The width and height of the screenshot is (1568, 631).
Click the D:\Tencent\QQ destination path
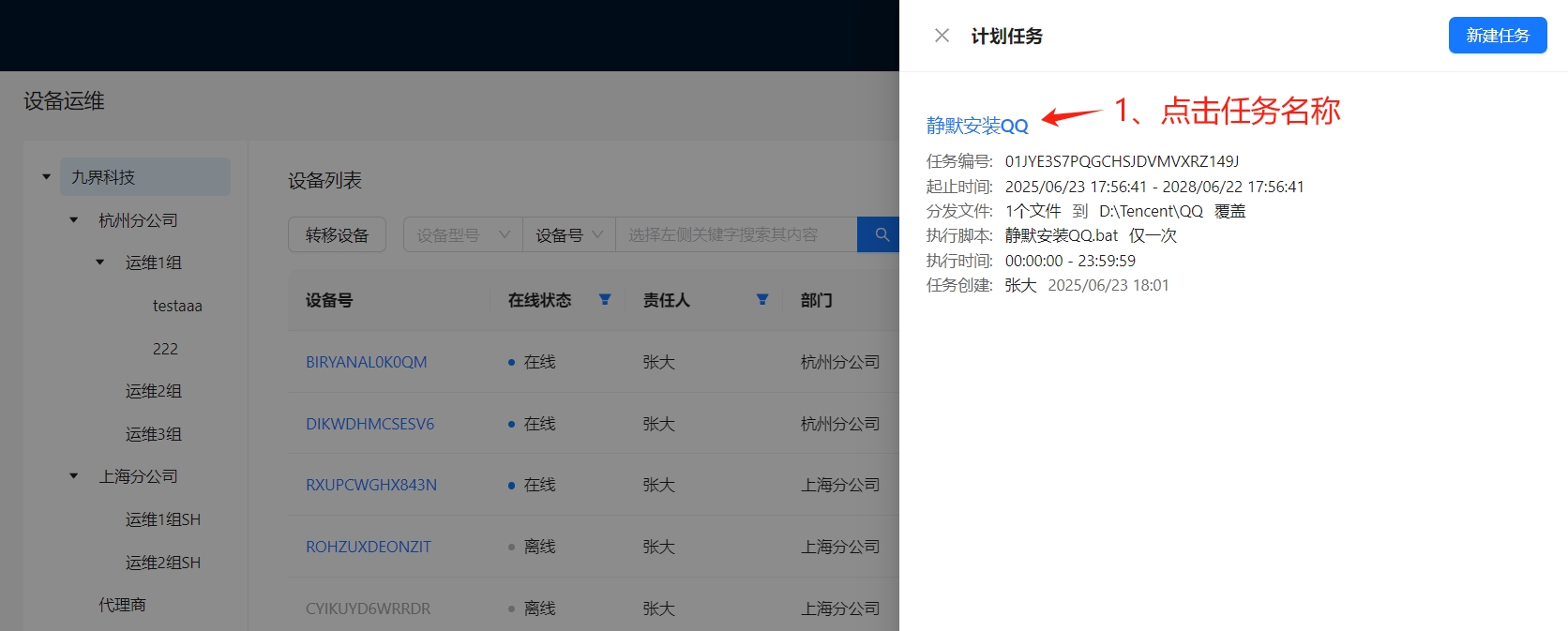[x=1151, y=211]
